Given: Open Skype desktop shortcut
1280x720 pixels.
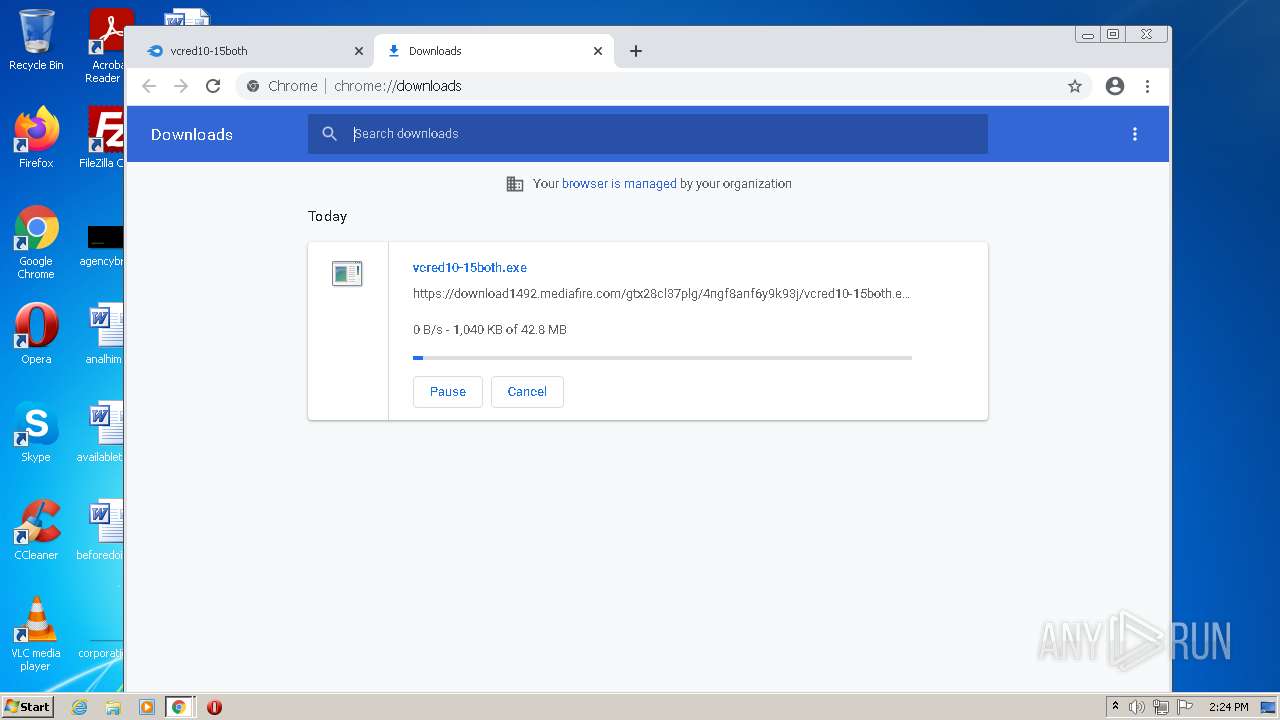Looking at the screenshot, I should coord(36,432).
